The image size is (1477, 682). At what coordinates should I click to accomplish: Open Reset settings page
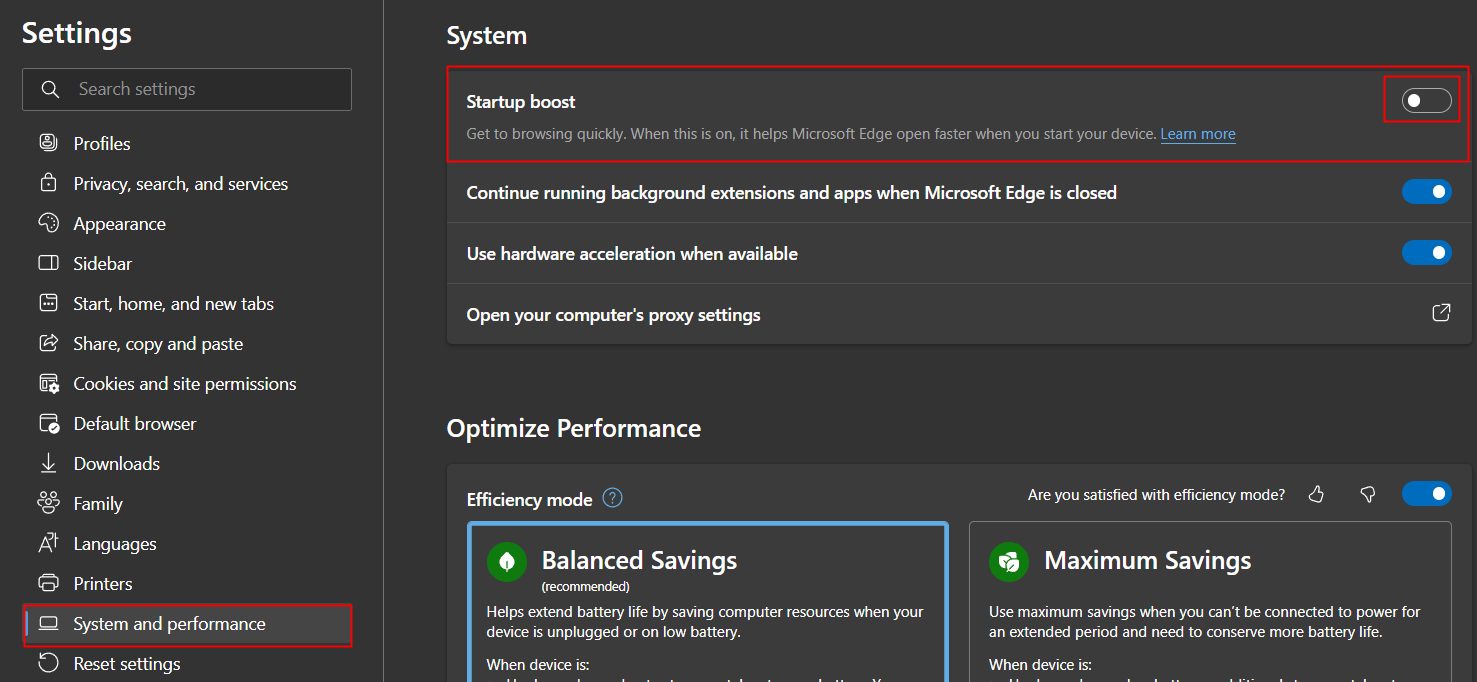tap(187, 663)
